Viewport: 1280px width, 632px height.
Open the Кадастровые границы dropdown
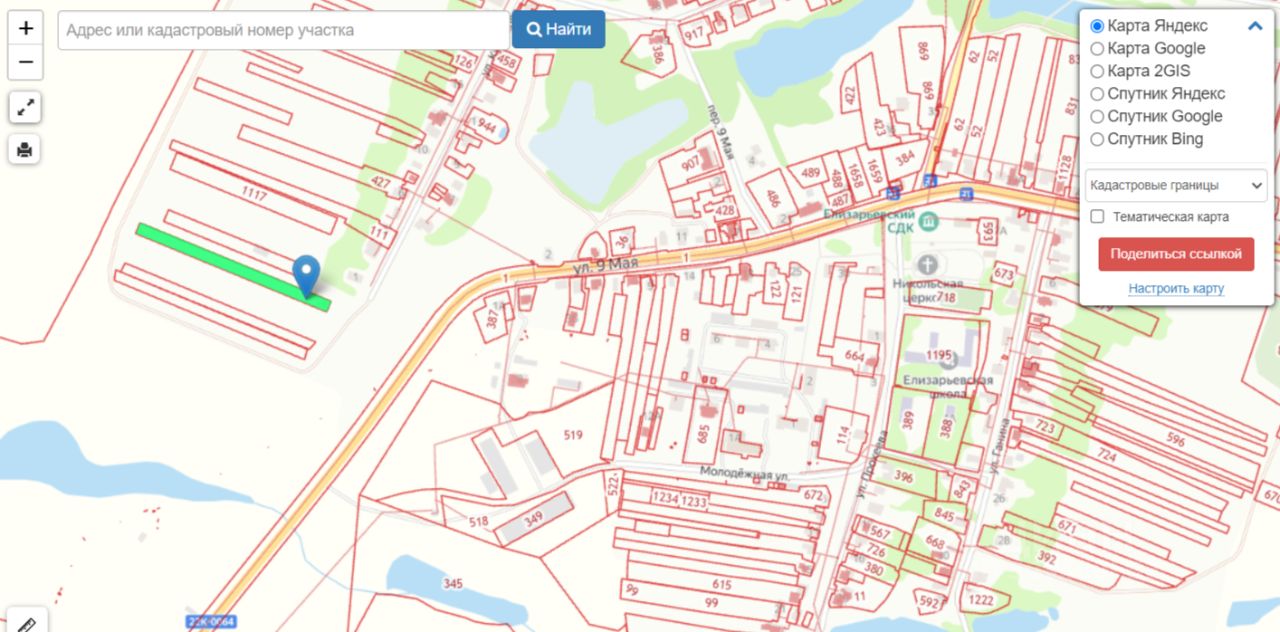tap(1176, 185)
